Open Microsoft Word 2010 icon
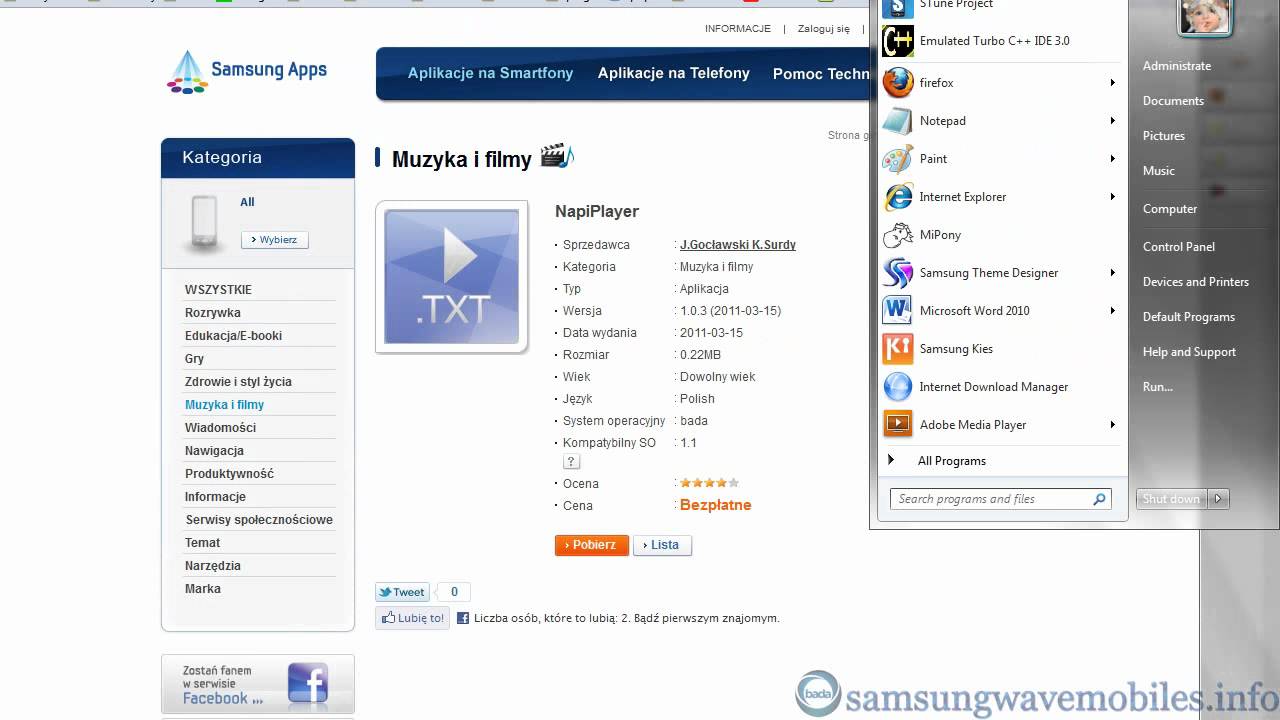1280x720 pixels. pos(898,311)
